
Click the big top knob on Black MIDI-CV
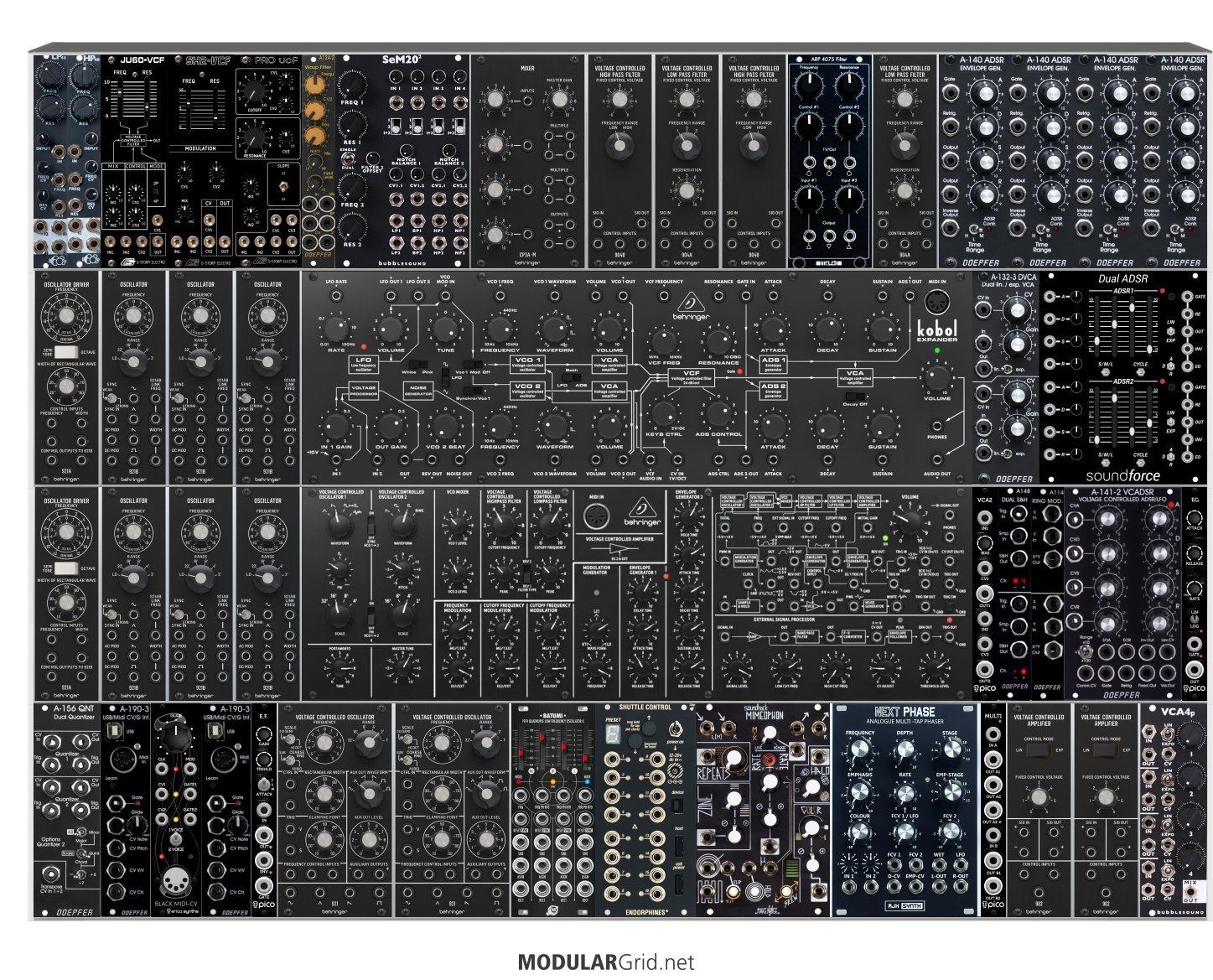(x=176, y=739)
